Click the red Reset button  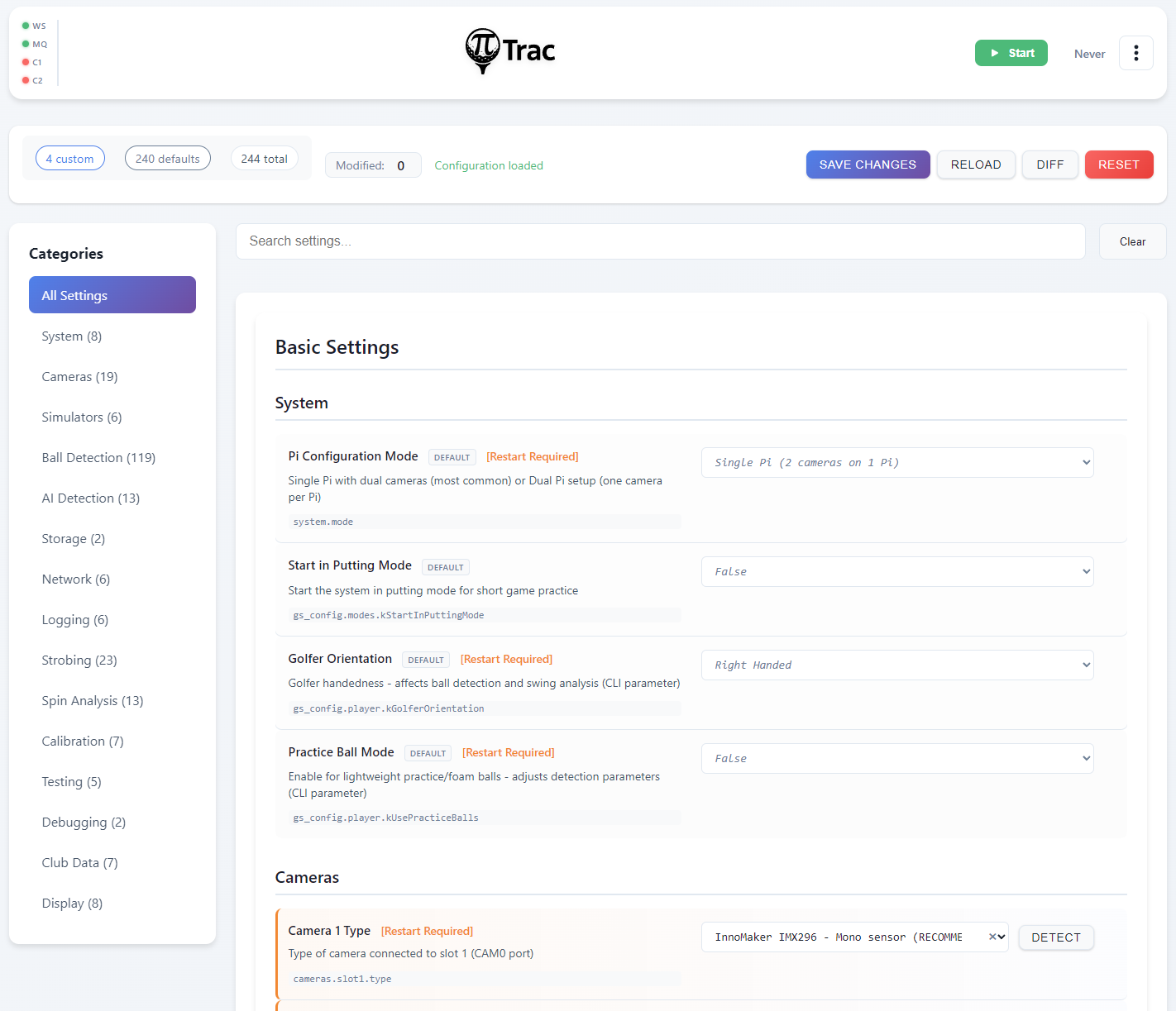(1118, 165)
